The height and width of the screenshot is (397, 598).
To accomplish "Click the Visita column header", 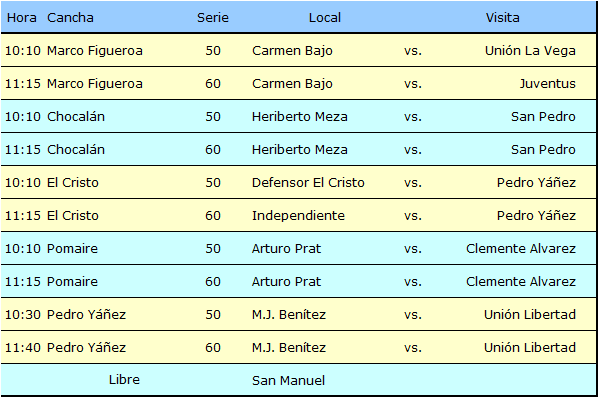I will coord(502,18).
